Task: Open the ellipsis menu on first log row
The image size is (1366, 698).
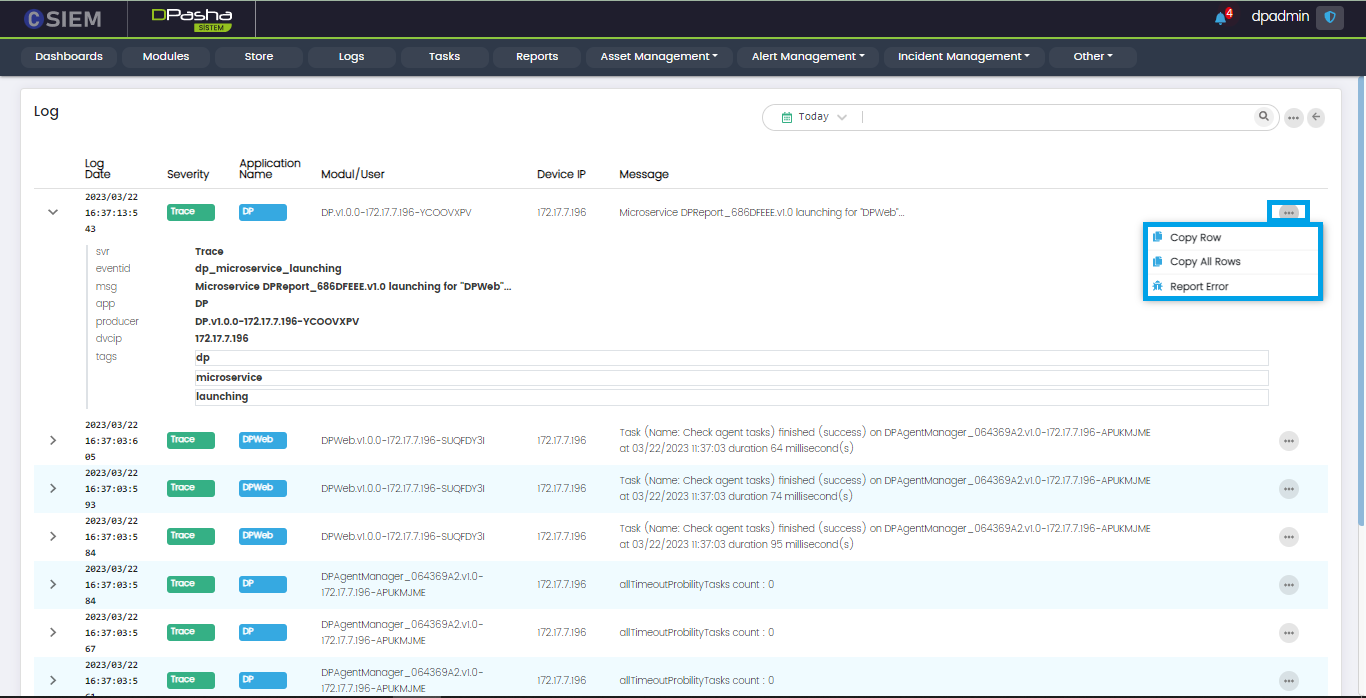Action: point(1288,212)
